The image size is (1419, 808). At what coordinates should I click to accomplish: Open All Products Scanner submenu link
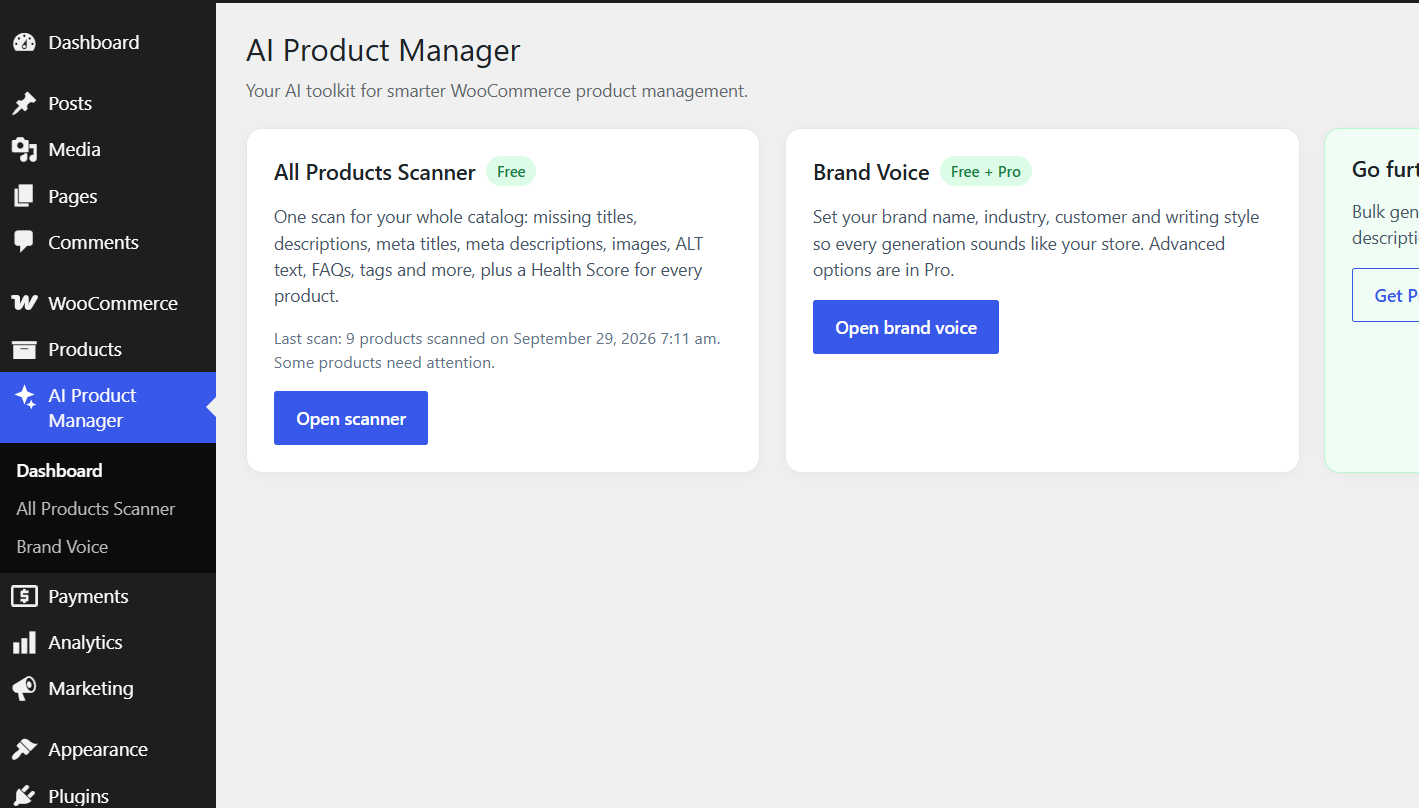pos(96,509)
